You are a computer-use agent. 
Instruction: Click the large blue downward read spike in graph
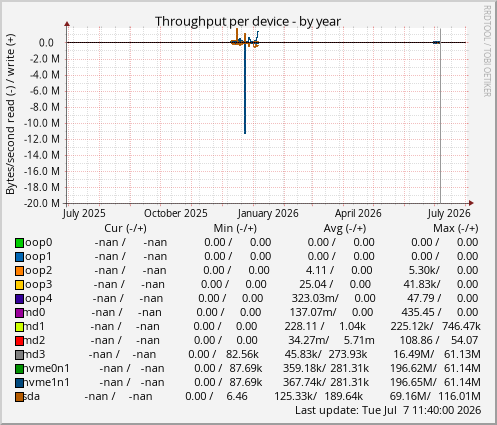[x=245, y=88]
